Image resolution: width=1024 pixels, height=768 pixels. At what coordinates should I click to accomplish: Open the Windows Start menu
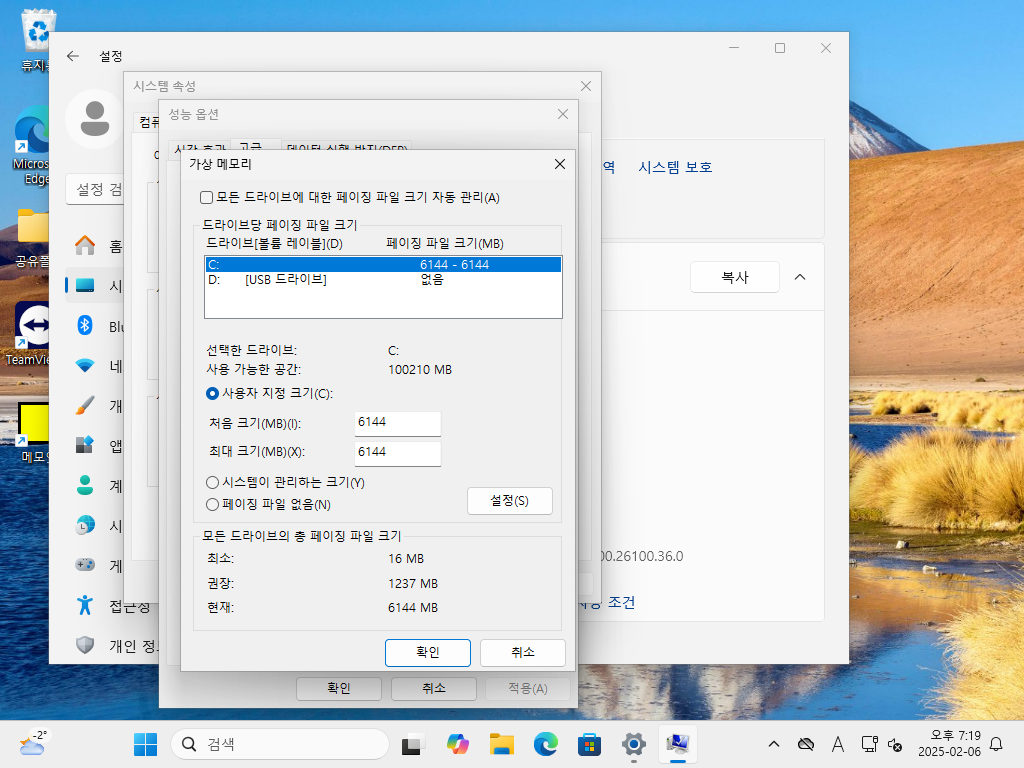pyautogui.click(x=145, y=744)
